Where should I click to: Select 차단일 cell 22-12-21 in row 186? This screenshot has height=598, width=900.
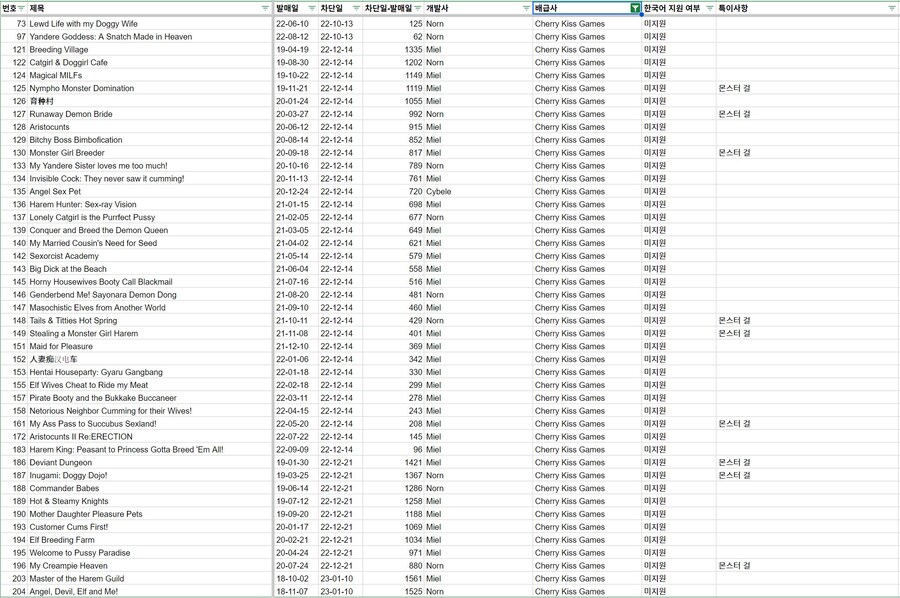[337, 462]
